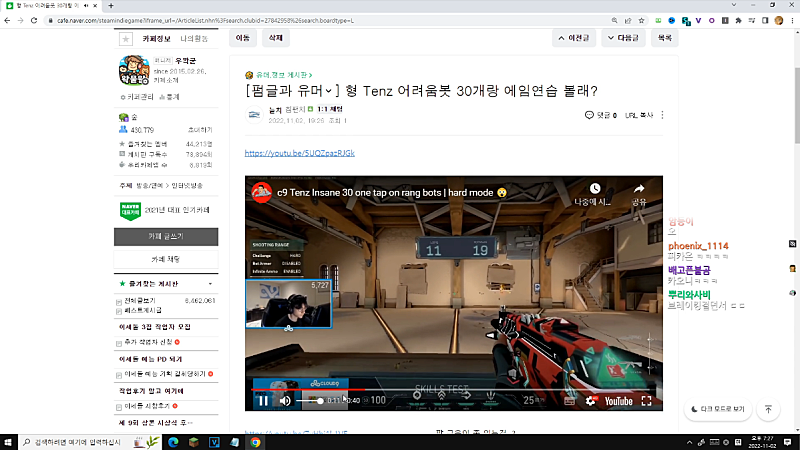The height and width of the screenshot is (450, 800).
Task: Enter fullscreen in the video player
Action: tap(645, 400)
